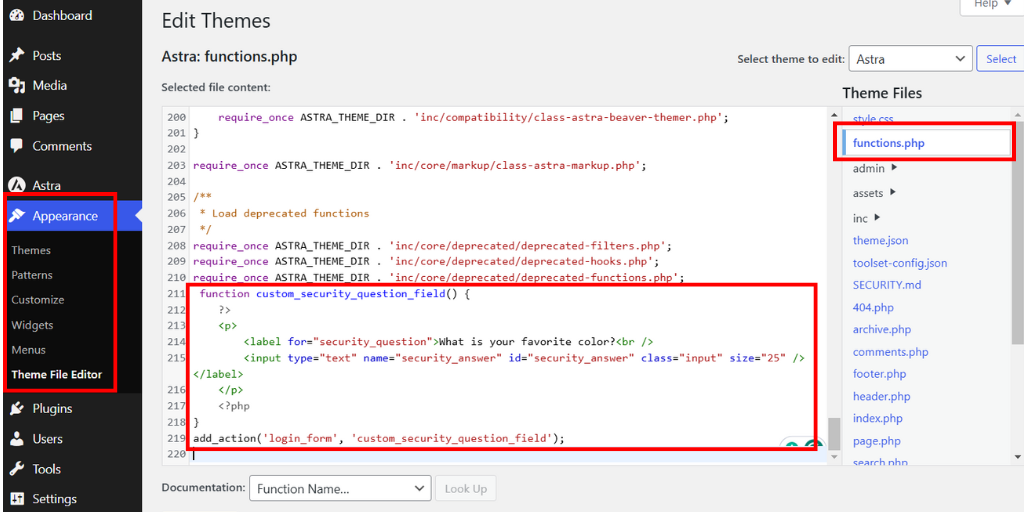This screenshot has width=1024, height=512.
Task: Click the Dashboard gauge icon
Action: point(17,15)
